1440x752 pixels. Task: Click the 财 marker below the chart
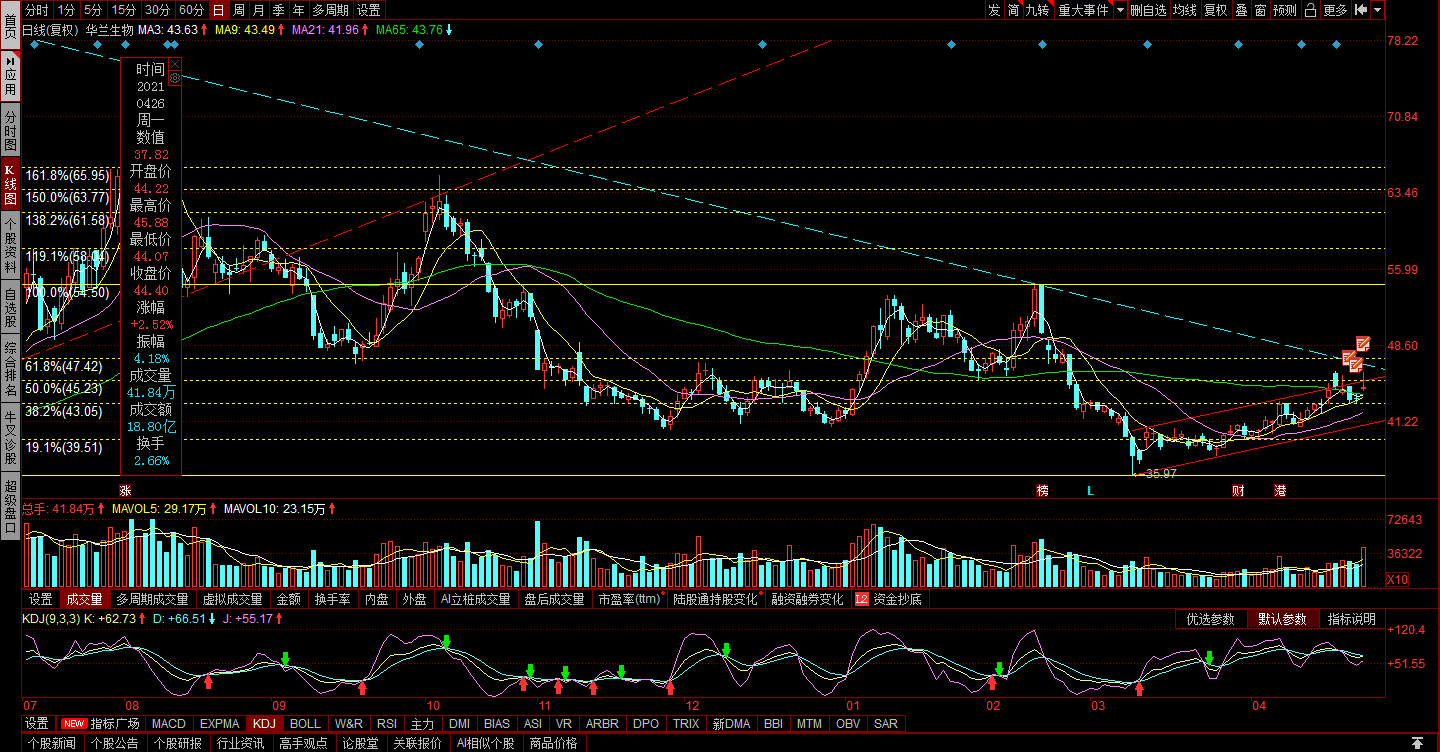click(x=1238, y=490)
